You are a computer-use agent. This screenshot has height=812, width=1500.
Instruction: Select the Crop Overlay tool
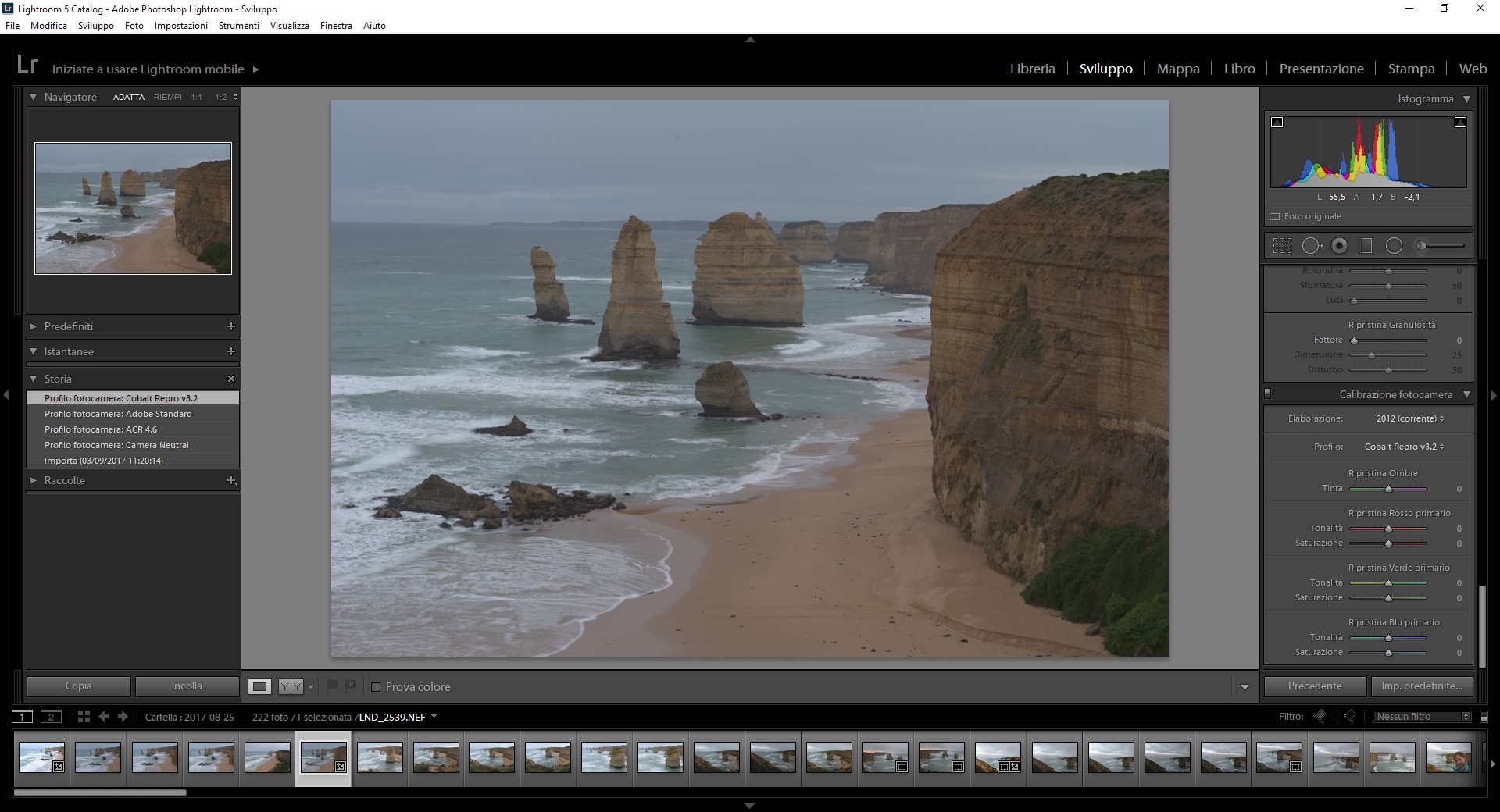coord(1282,246)
